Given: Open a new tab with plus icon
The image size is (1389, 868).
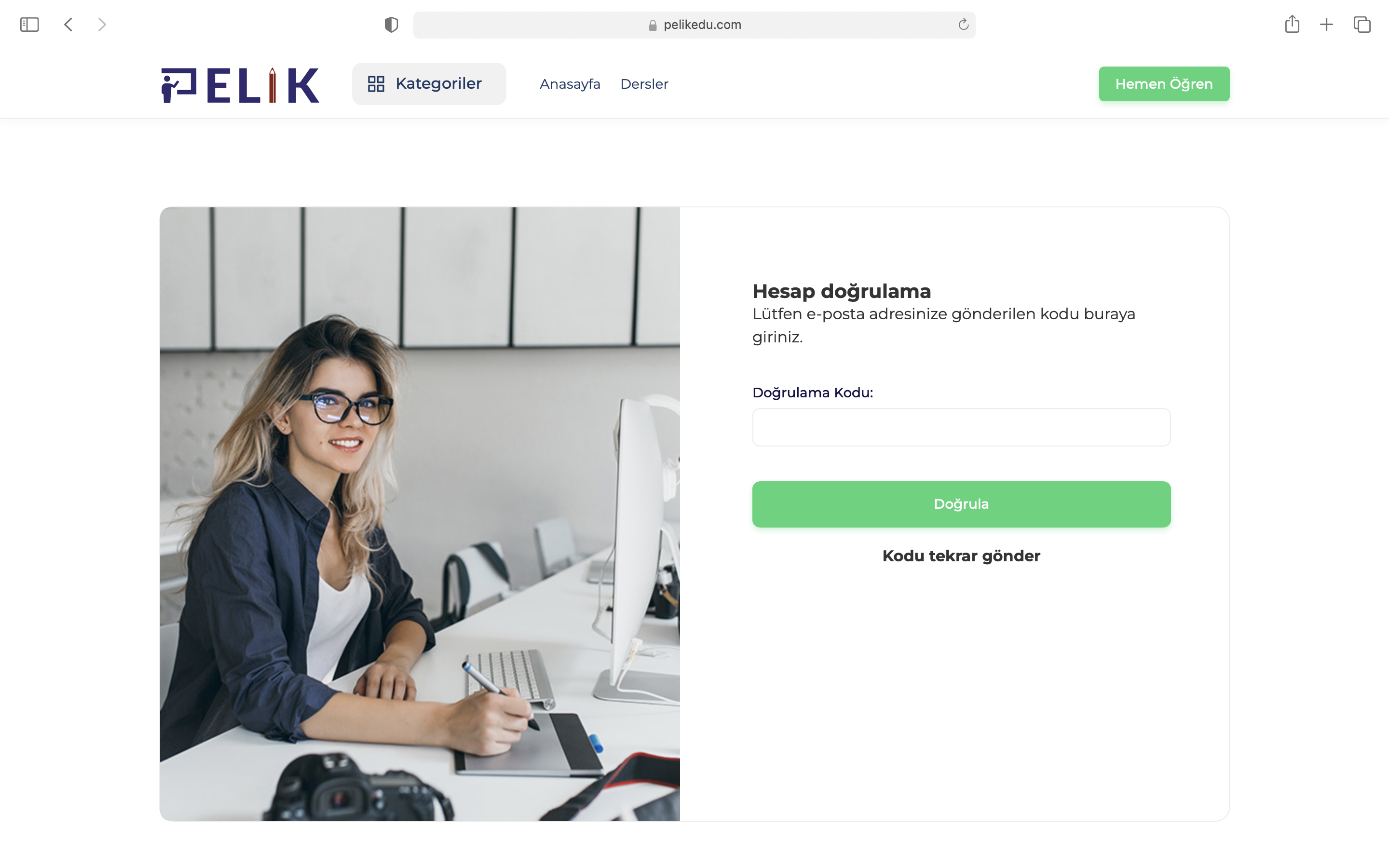Looking at the screenshot, I should (x=1326, y=25).
